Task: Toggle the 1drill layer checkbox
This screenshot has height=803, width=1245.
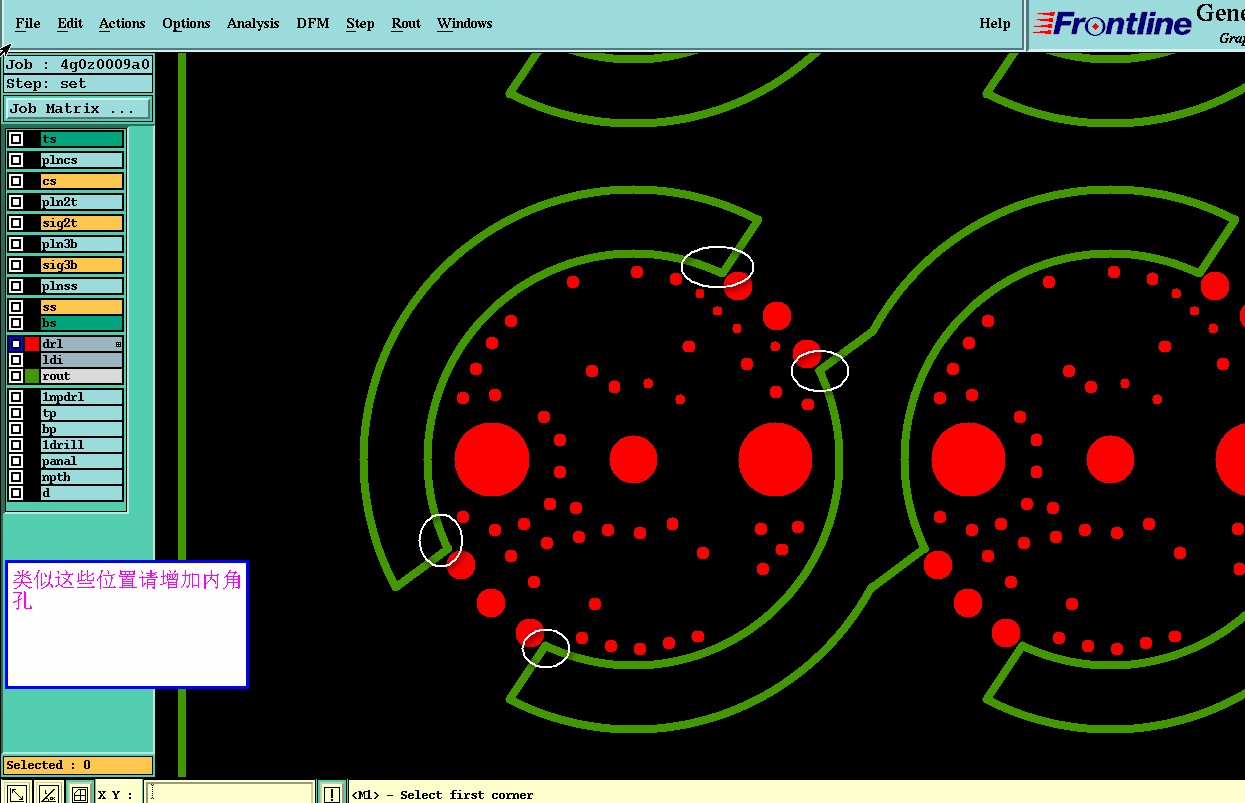Action: (16, 445)
